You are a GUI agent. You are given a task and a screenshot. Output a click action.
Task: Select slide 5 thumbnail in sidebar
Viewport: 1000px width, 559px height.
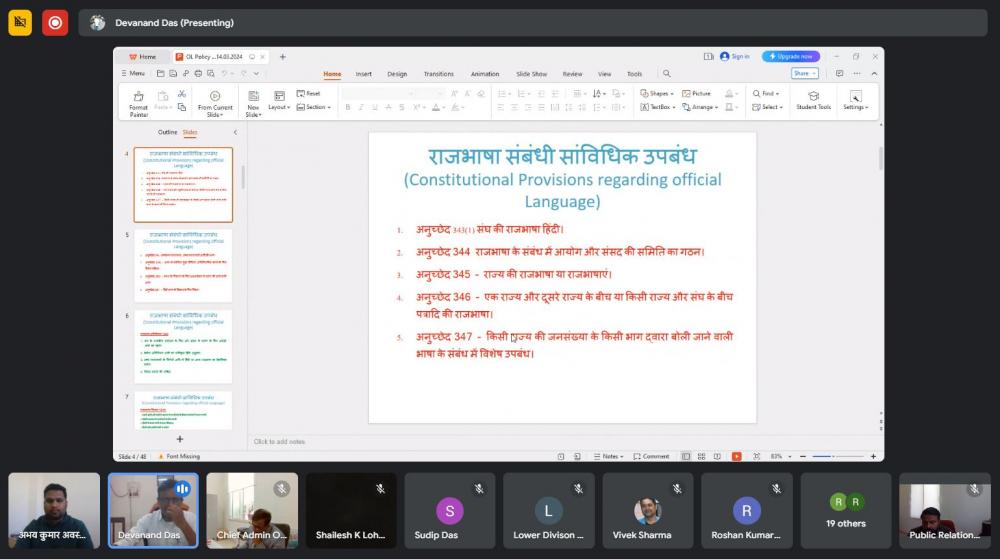coord(183,267)
